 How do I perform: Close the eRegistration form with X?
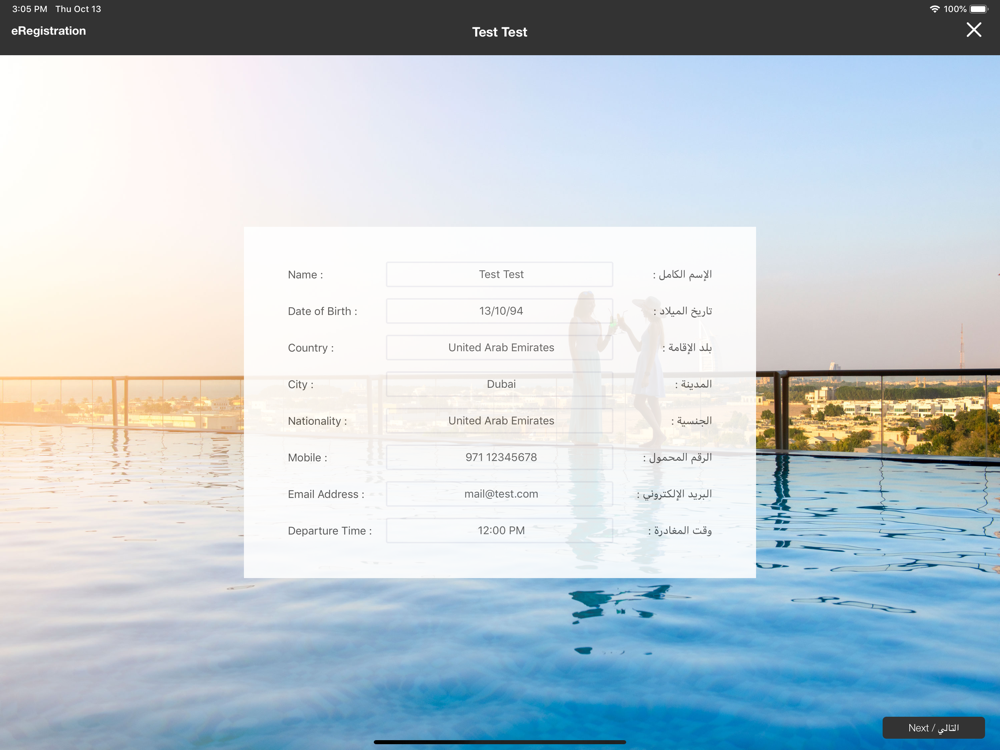973,30
